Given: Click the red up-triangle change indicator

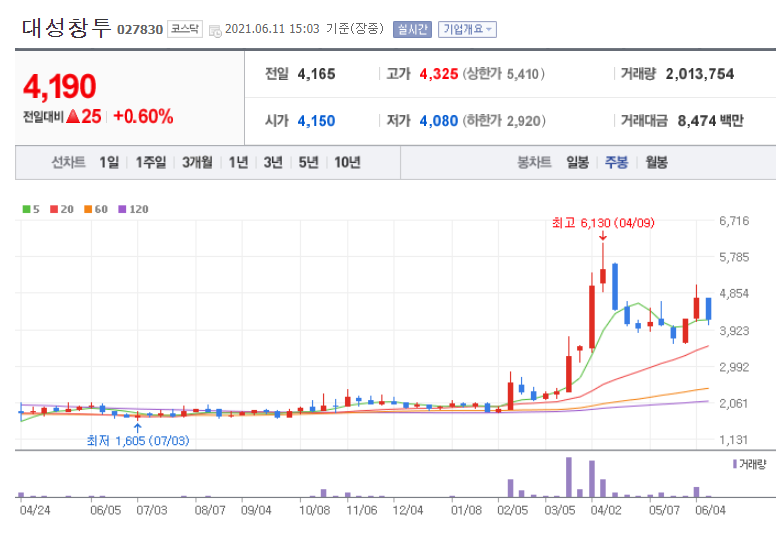Looking at the screenshot, I should [73, 116].
